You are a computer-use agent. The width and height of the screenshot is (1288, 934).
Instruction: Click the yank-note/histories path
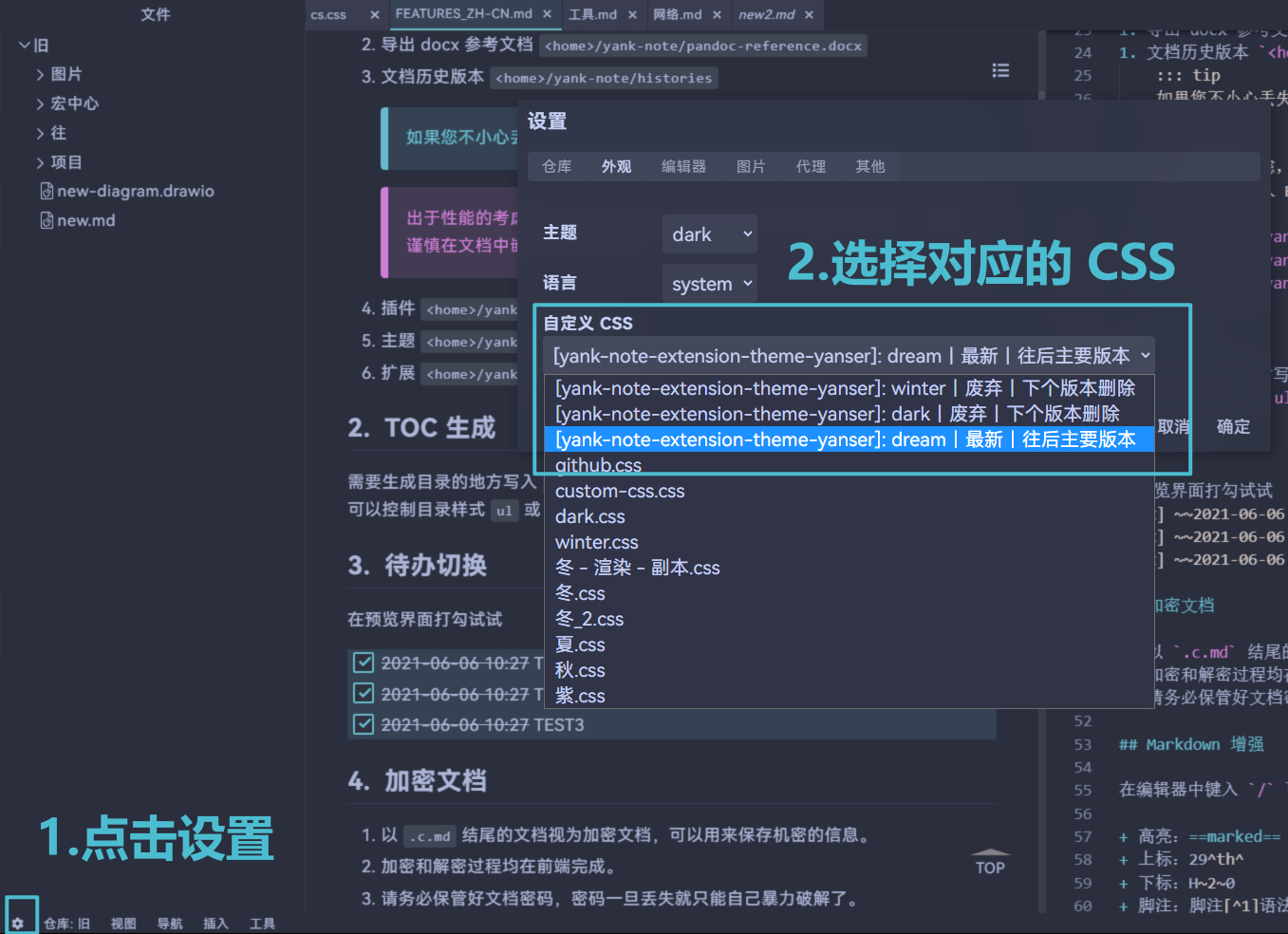[604, 78]
